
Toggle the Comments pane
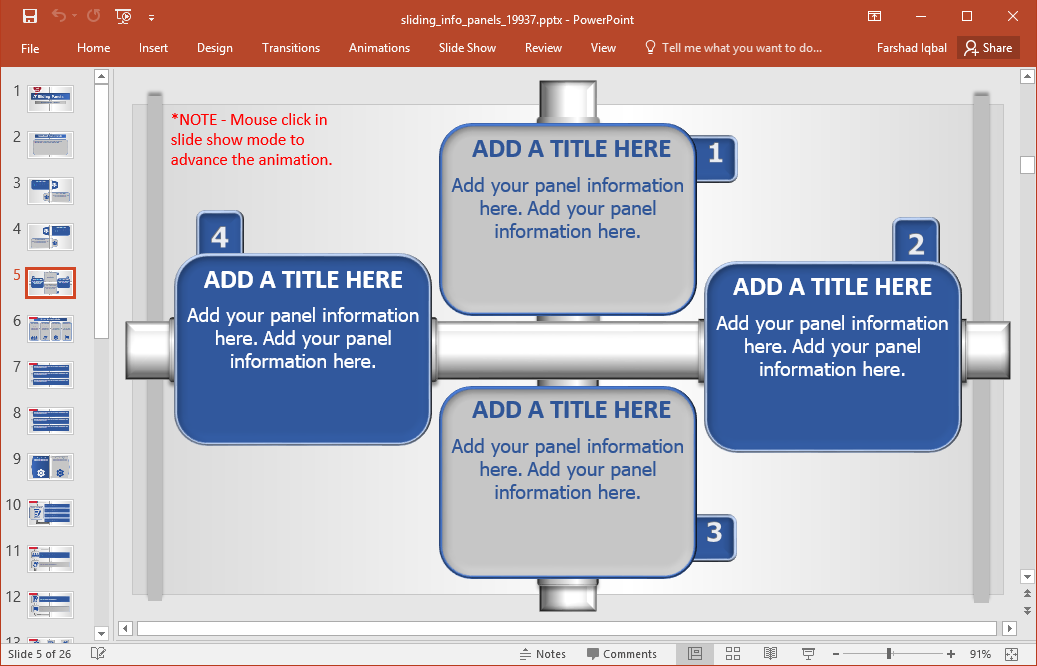(x=621, y=654)
